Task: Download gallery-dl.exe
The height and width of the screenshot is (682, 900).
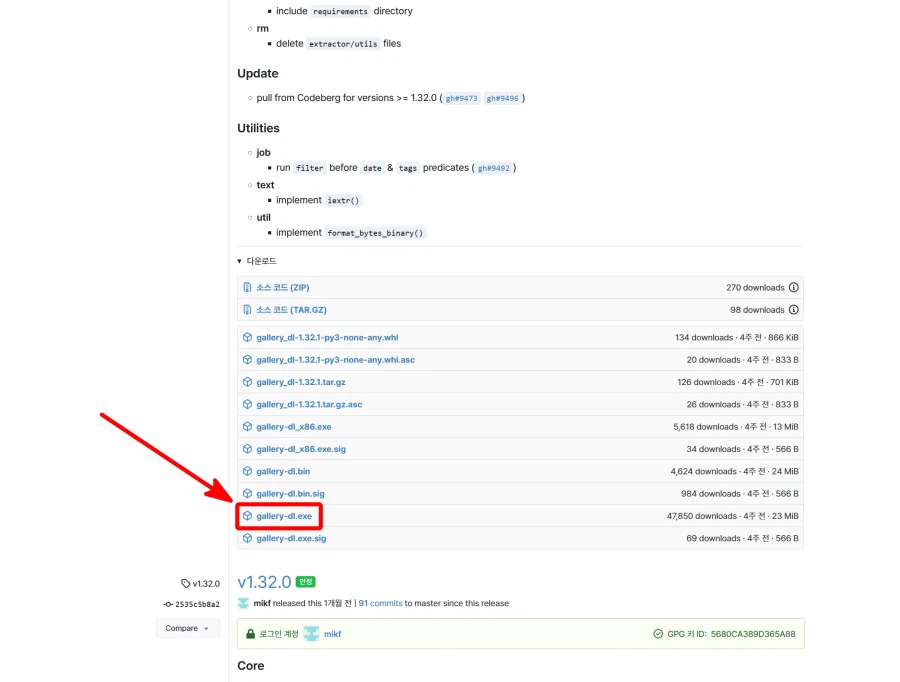Action: point(284,516)
